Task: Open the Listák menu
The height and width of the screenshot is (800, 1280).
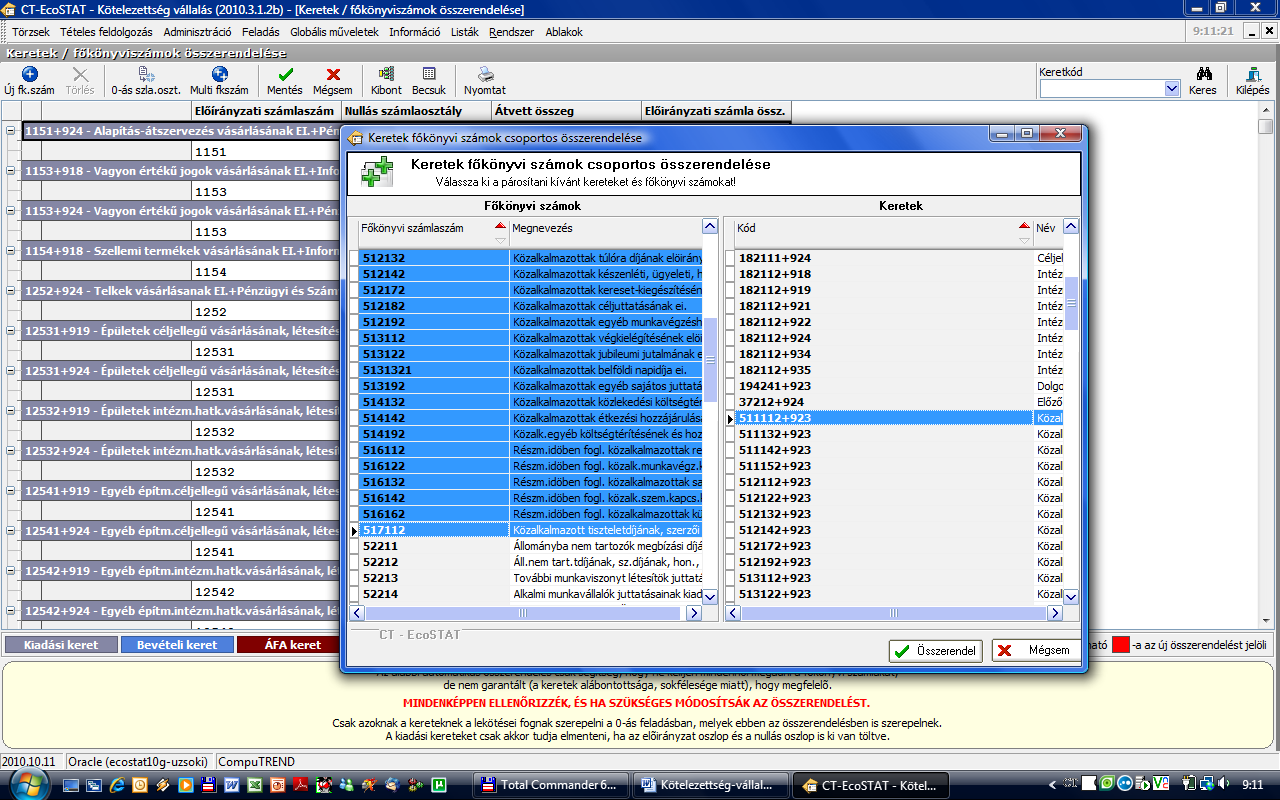Action: point(465,32)
